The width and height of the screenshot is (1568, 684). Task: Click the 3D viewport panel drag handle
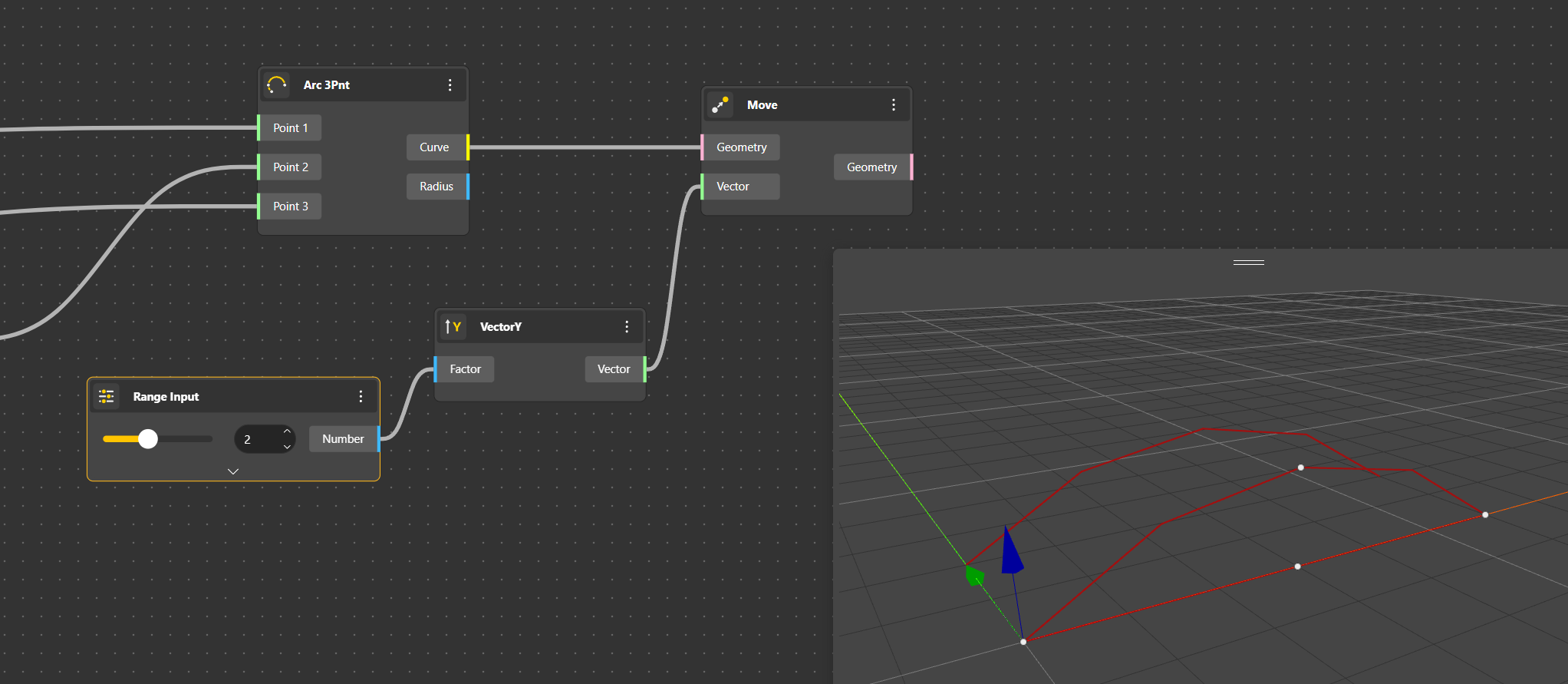[1249, 263]
